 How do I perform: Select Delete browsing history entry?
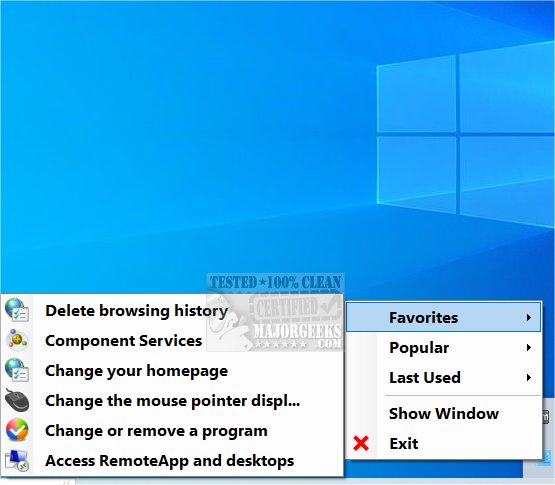pos(172,310)
